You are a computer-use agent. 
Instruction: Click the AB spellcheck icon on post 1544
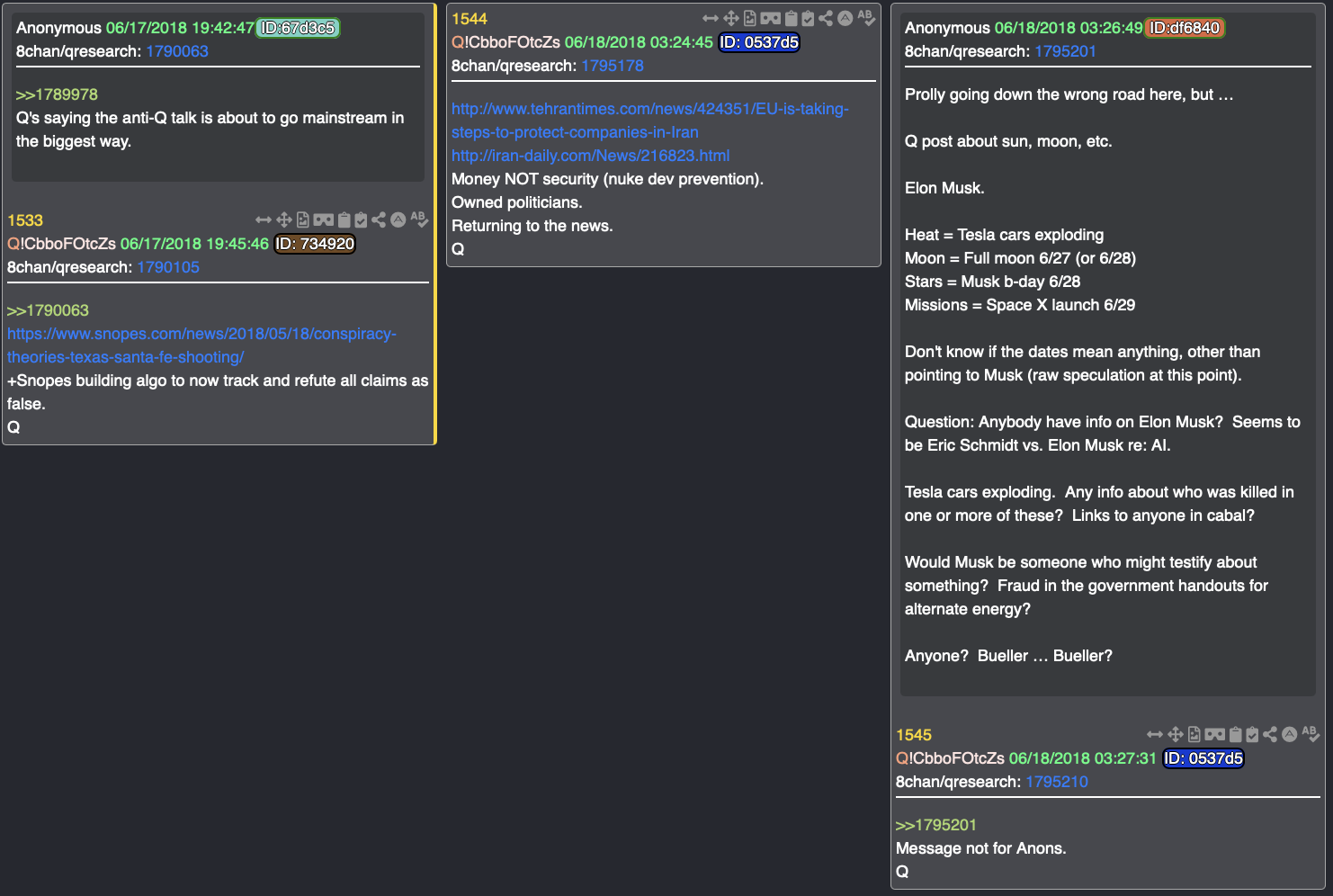pos(866,18)
